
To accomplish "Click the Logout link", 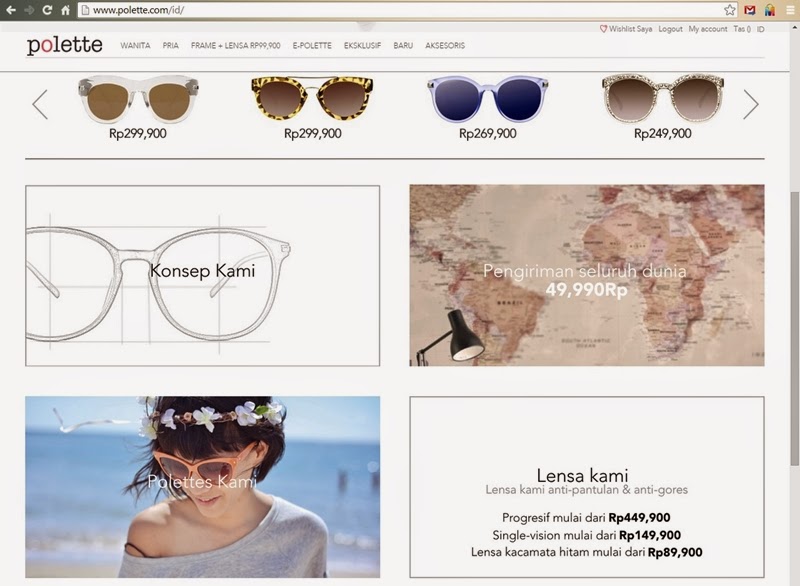I will (x=670, y=29).
